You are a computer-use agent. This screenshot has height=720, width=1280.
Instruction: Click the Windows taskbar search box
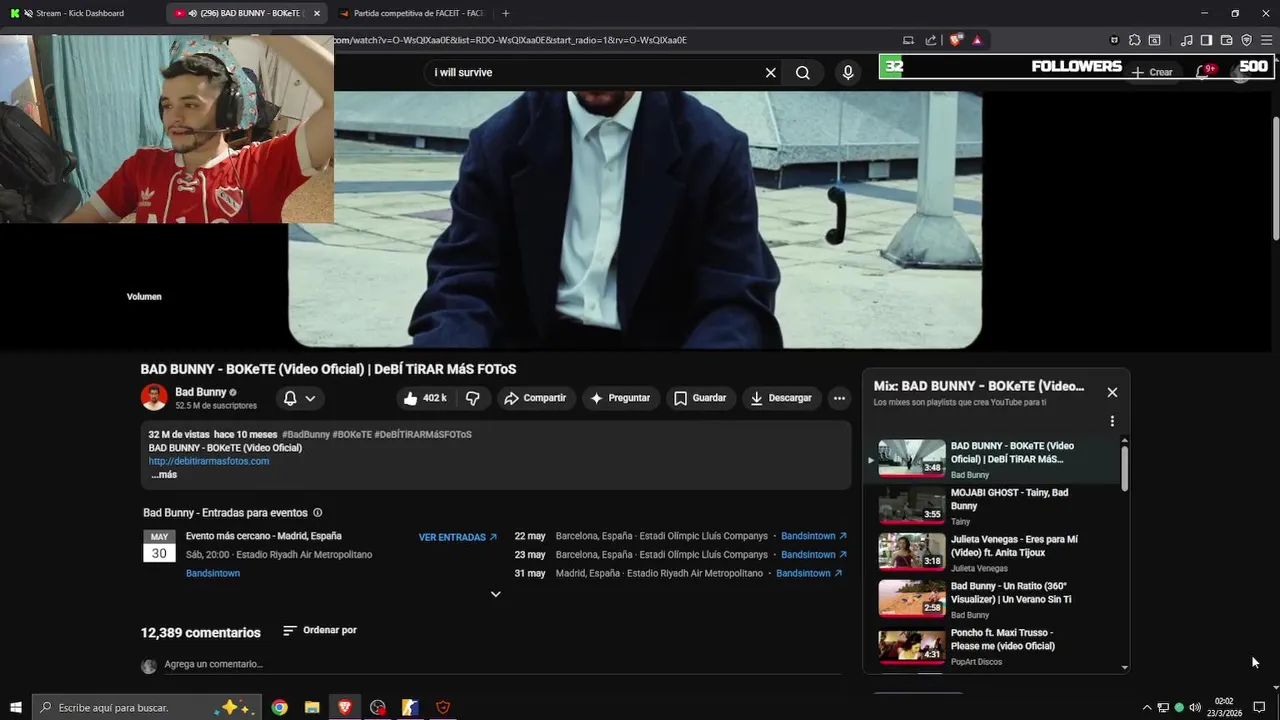tap(147, 707)
